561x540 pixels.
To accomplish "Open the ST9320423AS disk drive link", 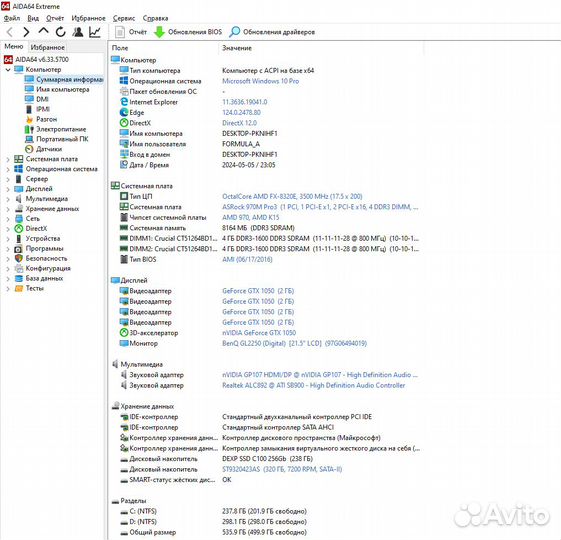I will (282, 470).
